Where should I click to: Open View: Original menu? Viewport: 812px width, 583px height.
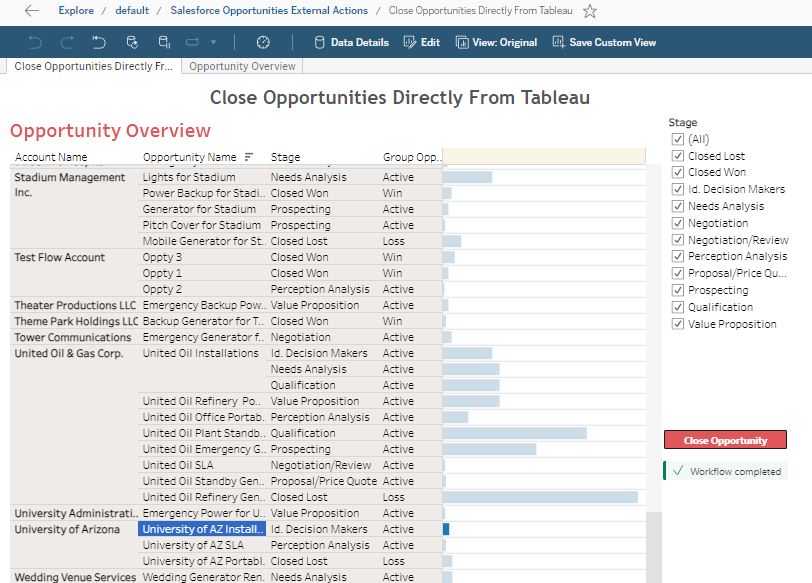(x=496, y=42)
